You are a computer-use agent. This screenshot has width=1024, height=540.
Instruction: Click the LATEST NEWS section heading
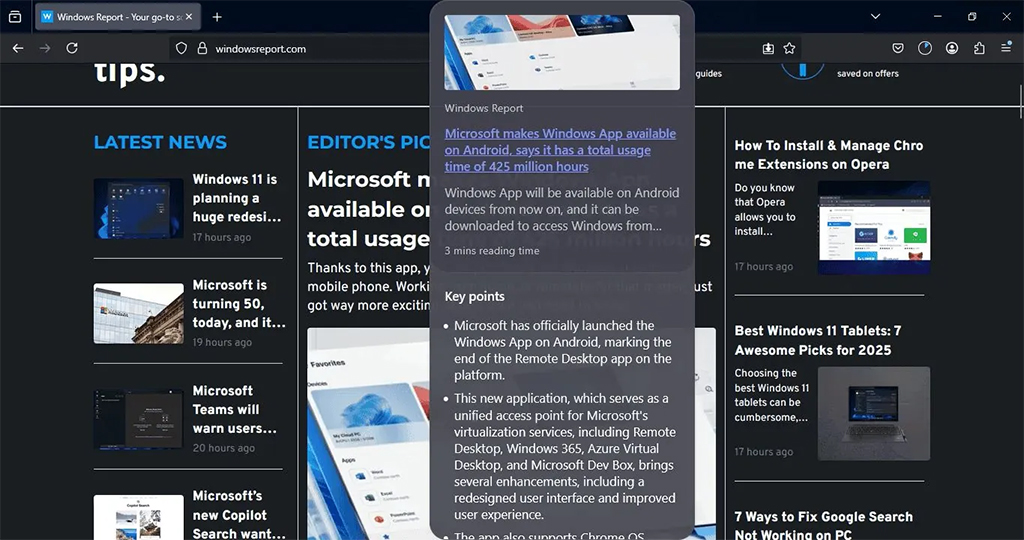point(160,142)
